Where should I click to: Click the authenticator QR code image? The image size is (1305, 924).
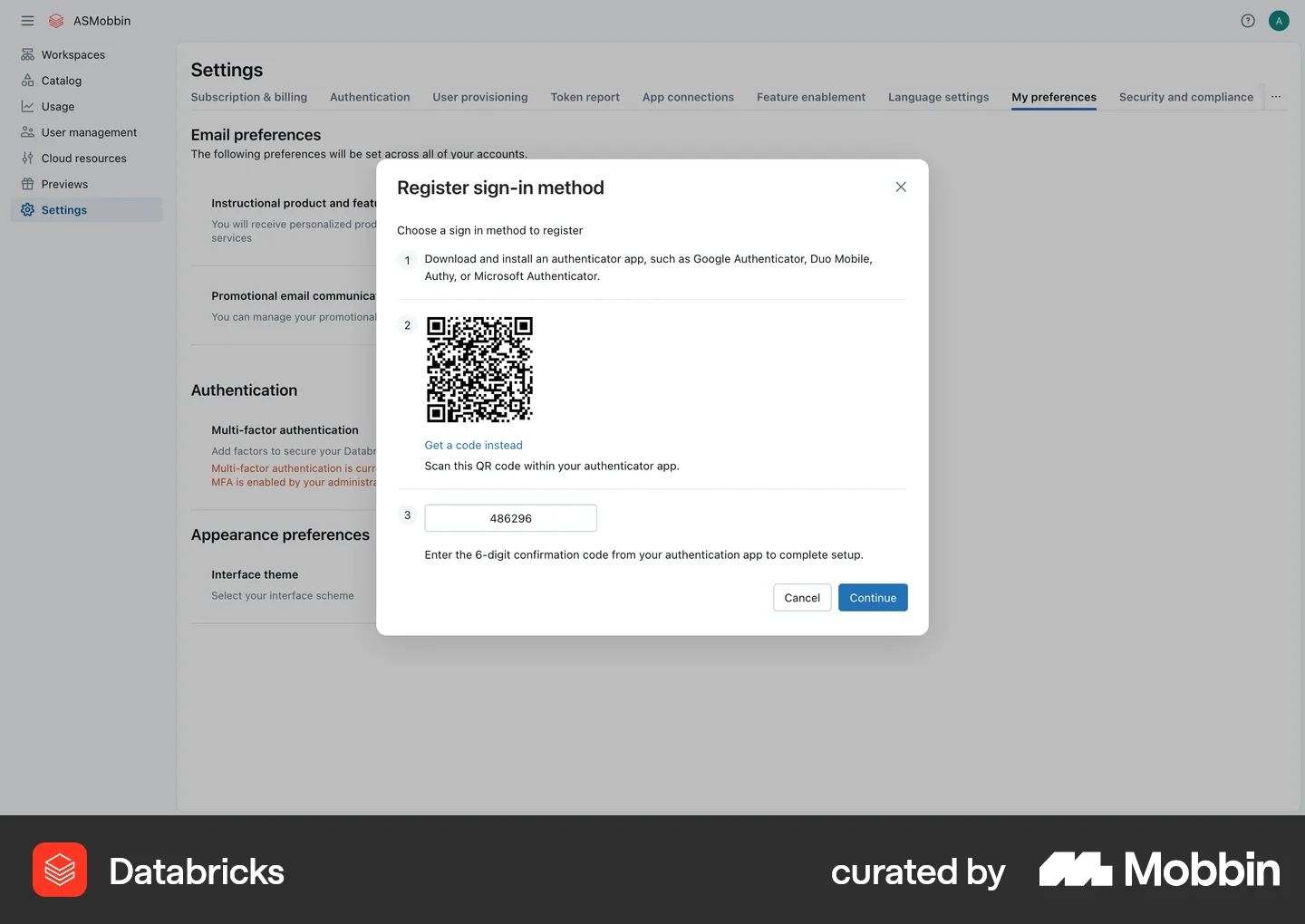479,370
